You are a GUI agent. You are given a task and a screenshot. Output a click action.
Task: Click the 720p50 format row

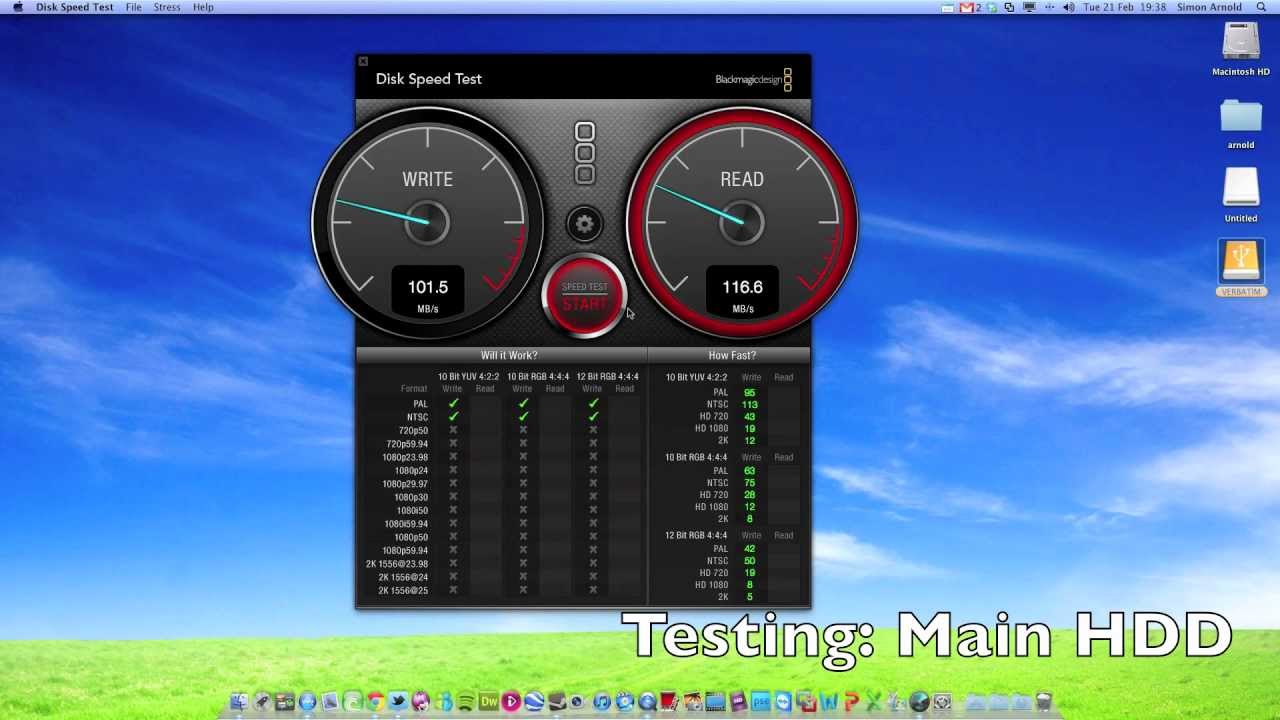point(500,430)
